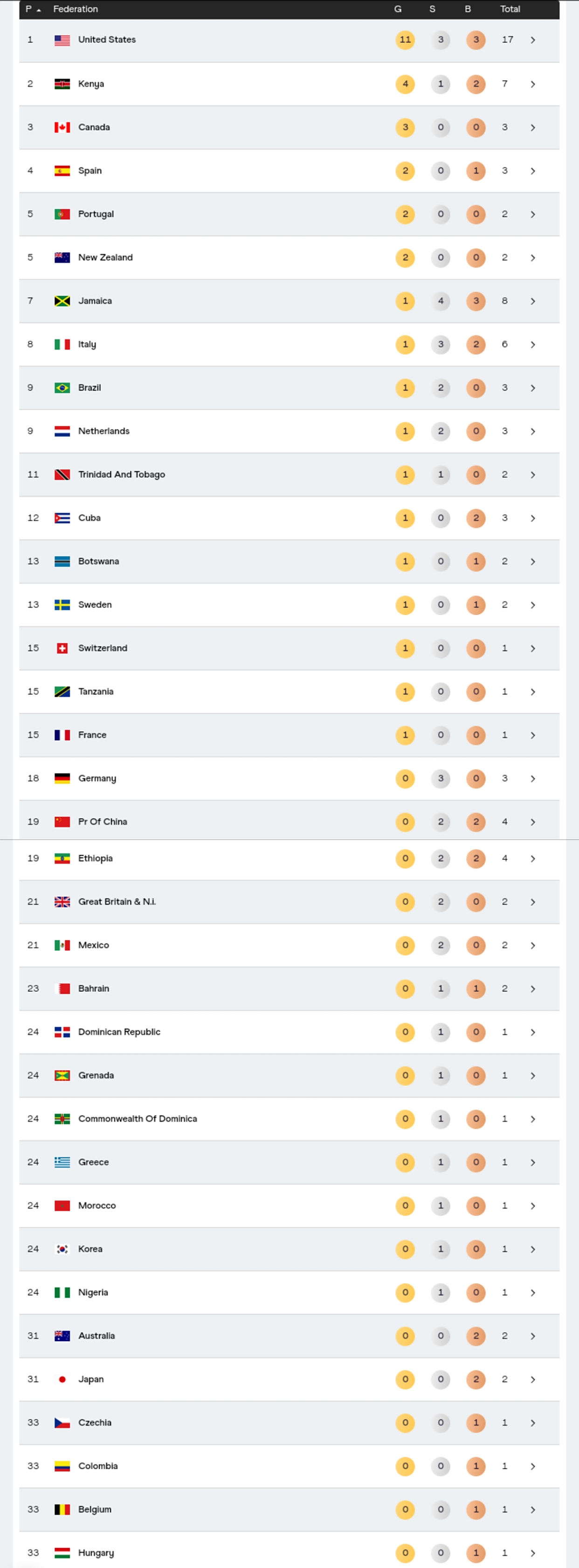This screenshot has height=1568, width=579.
Task: Click the Federation column header
Action: (76, 9)
